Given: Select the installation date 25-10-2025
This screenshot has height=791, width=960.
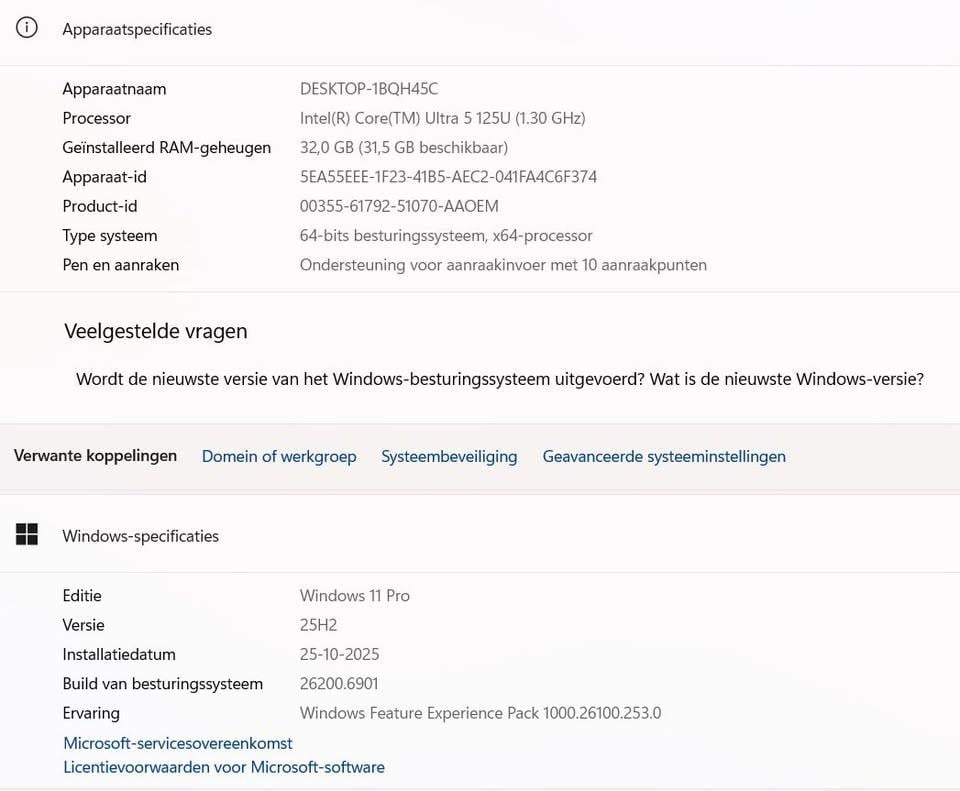Looking at the screenshot, I should [x=340, y=653].
